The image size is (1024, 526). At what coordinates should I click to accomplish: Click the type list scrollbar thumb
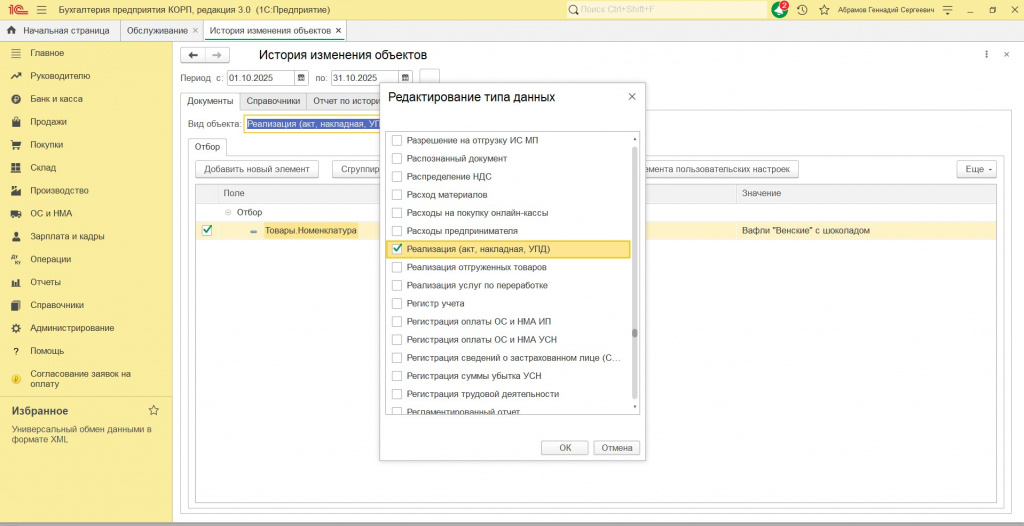tap(635, 333)
